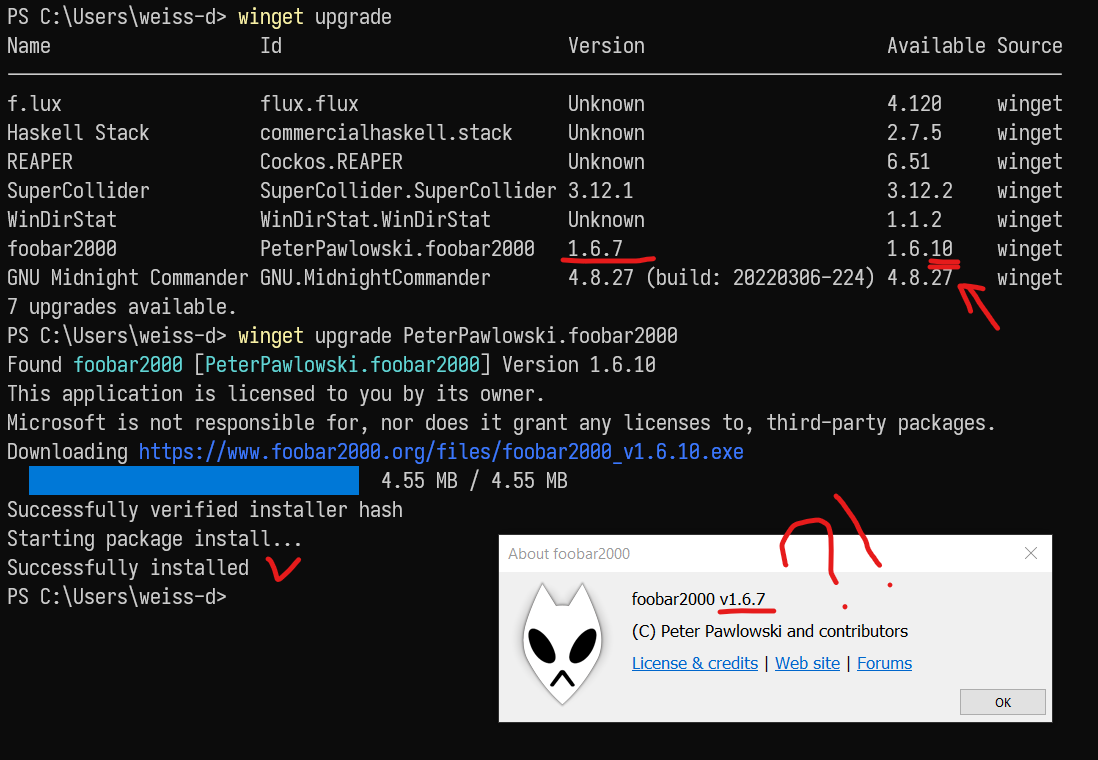Screen dimensions: 1098x760
Task: Click the 'Name' column header
Action: click(29, 46)
